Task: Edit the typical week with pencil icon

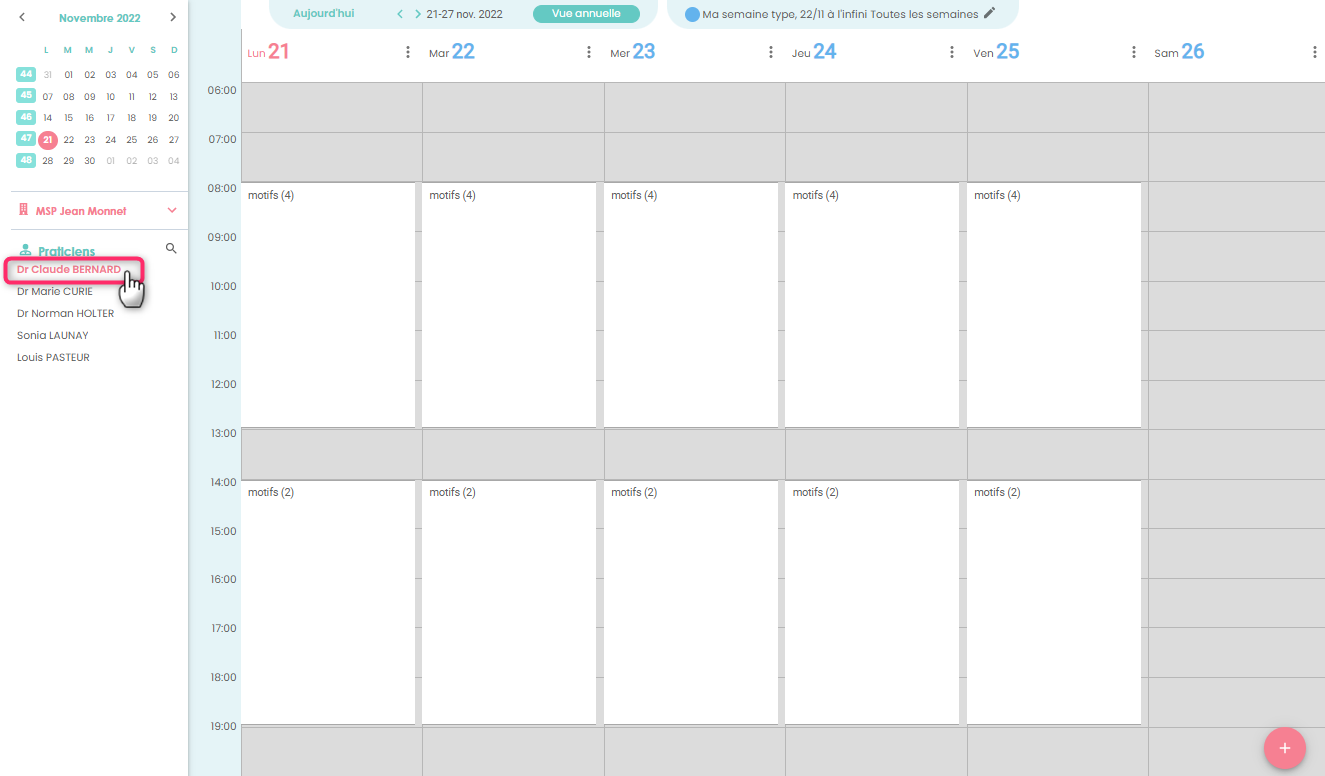Action: click(x=990, y=13)
